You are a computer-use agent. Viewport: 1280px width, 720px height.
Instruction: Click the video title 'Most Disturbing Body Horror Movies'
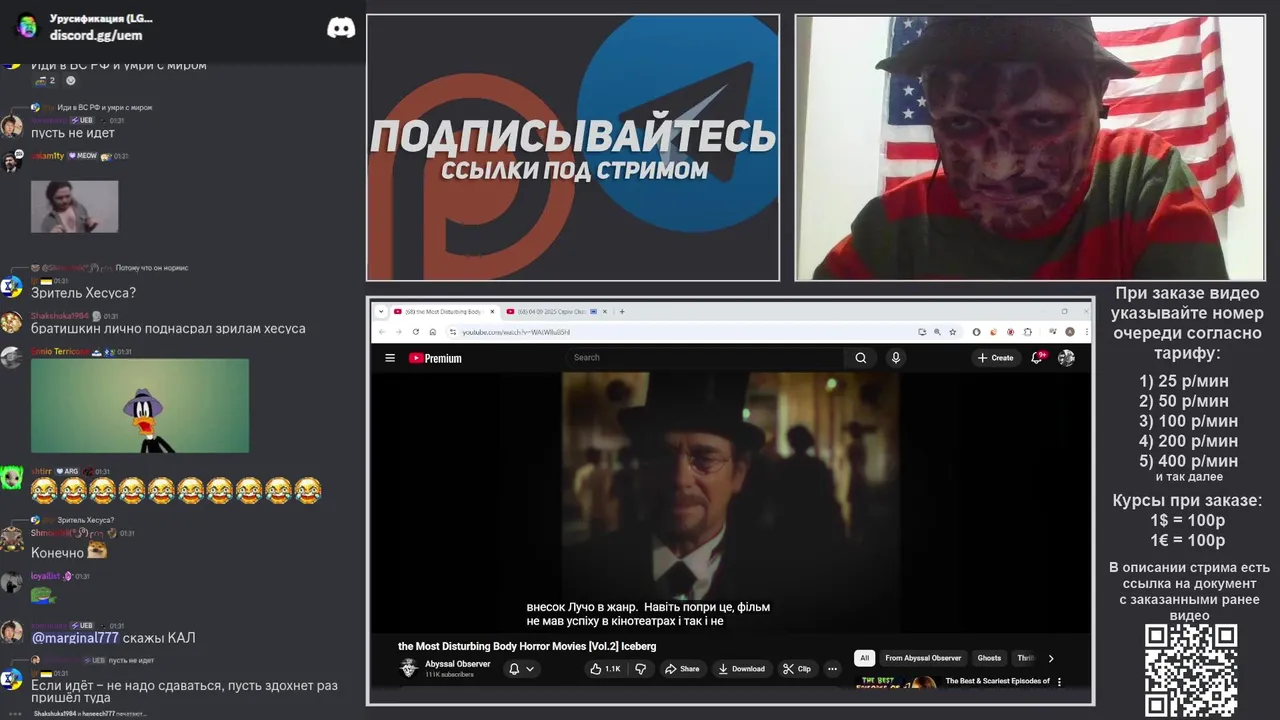527,646
